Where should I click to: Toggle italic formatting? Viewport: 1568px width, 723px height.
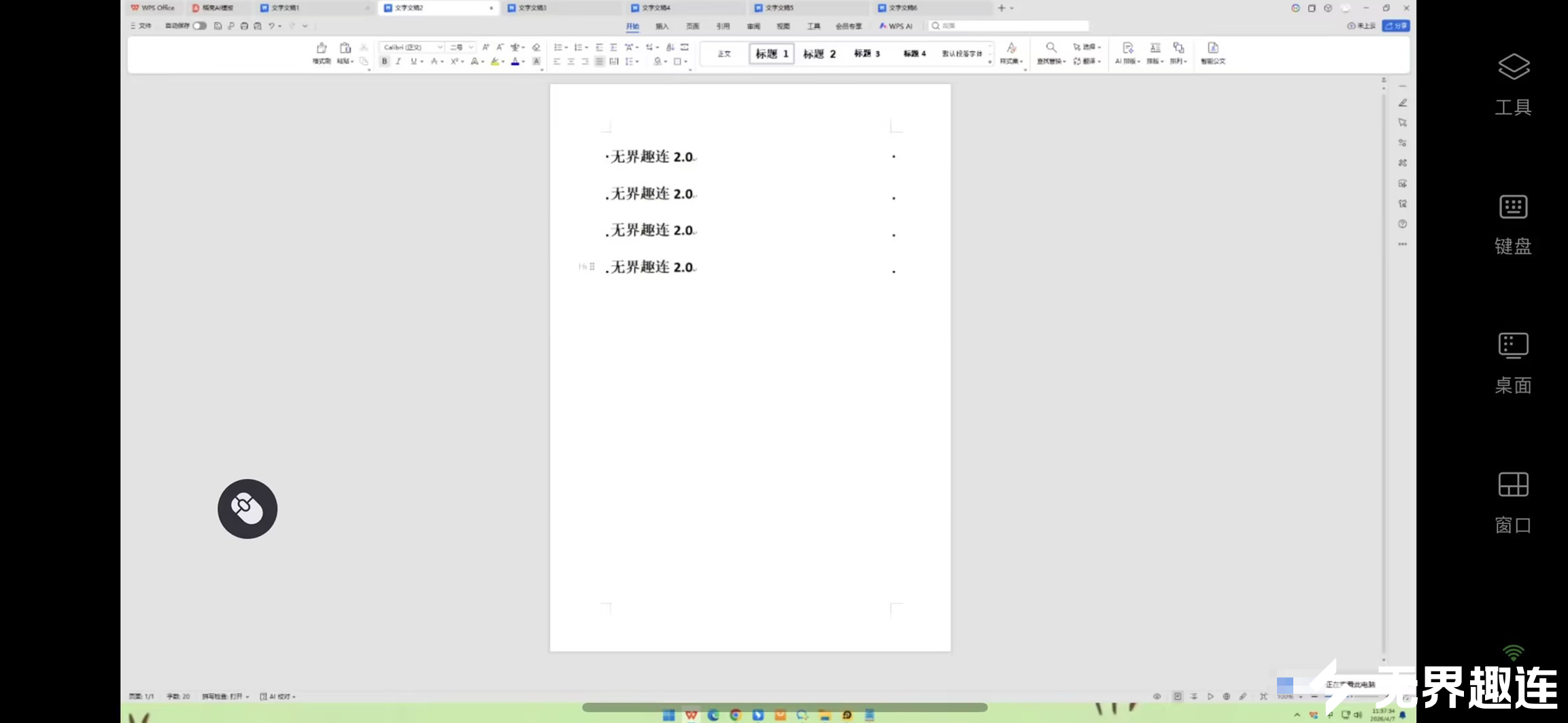pos(398,62)
